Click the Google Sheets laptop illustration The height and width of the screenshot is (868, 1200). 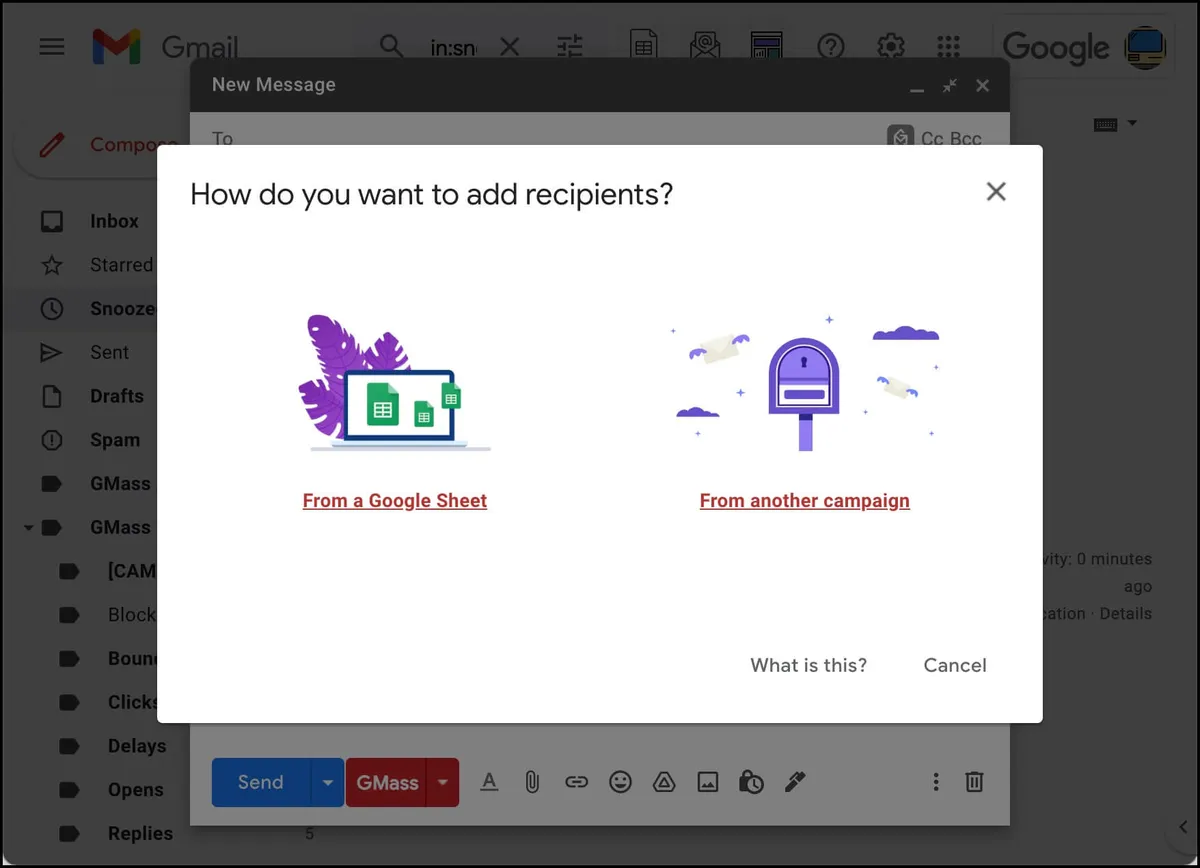coord(395,384)
